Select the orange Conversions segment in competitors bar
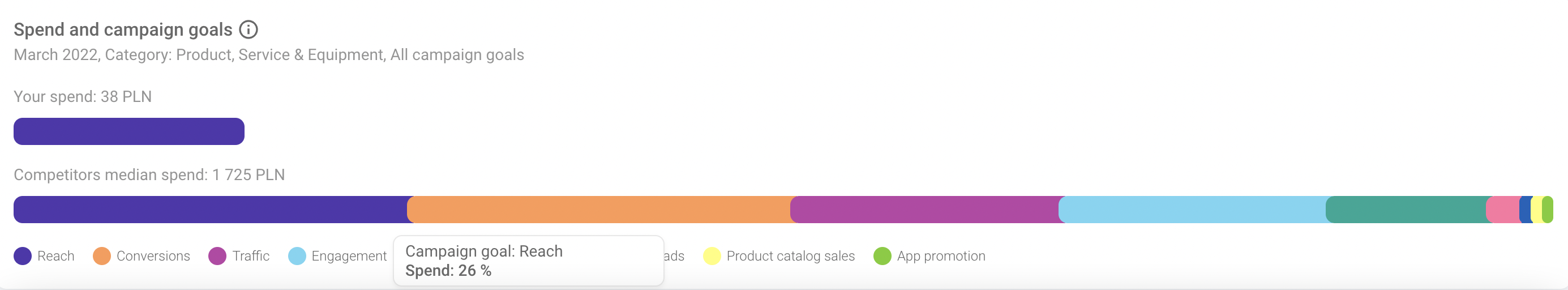 pos(599,210)
